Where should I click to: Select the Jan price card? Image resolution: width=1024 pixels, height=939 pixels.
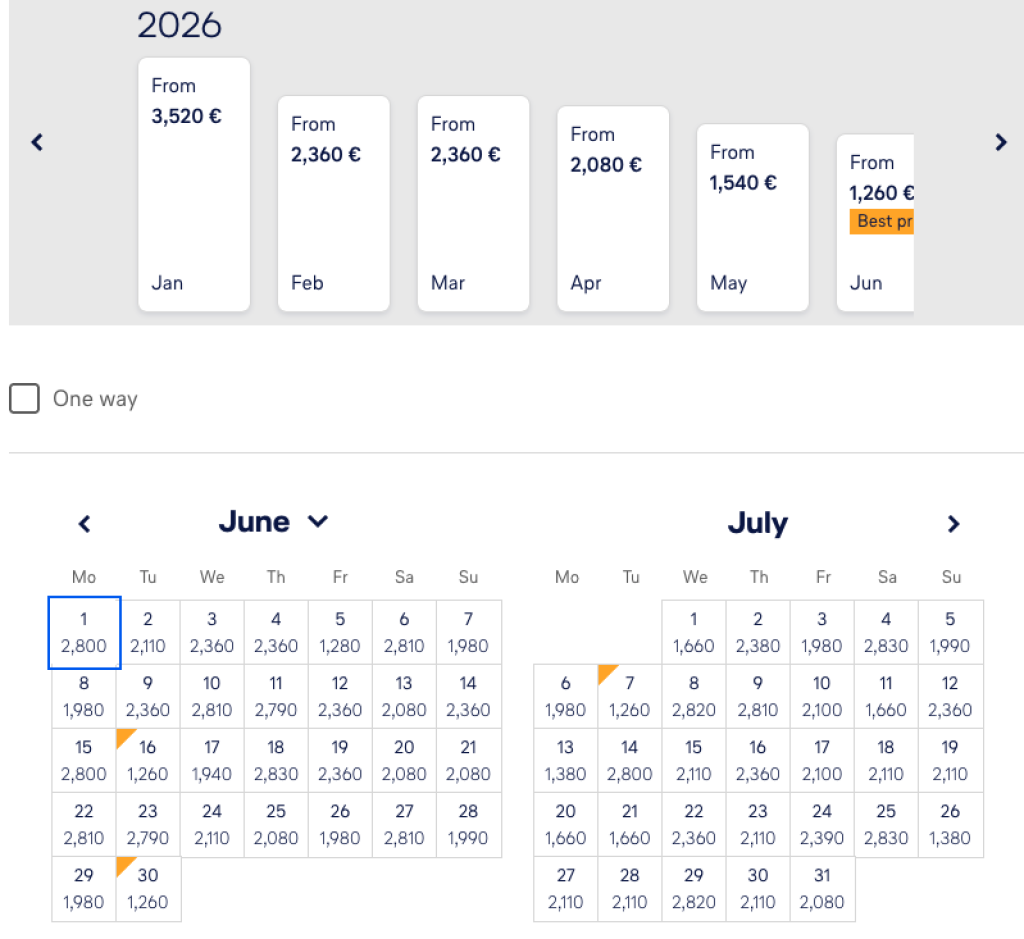(194, 184)
